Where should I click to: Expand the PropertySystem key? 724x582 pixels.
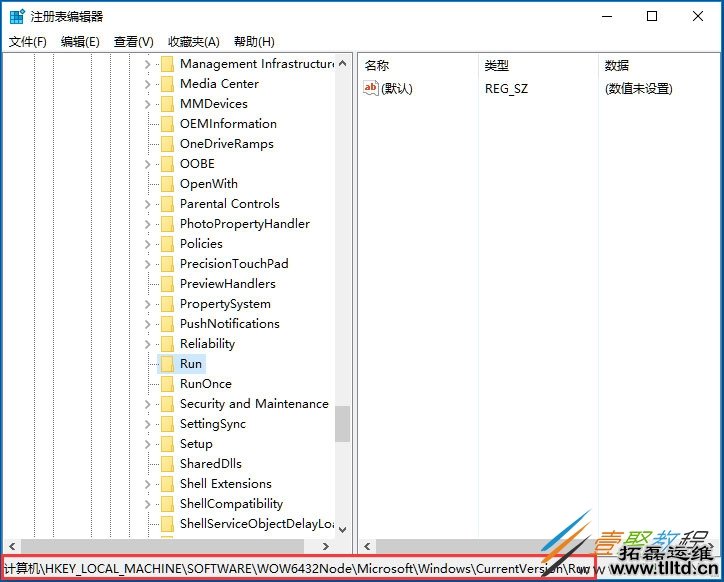tap(147, 304)
